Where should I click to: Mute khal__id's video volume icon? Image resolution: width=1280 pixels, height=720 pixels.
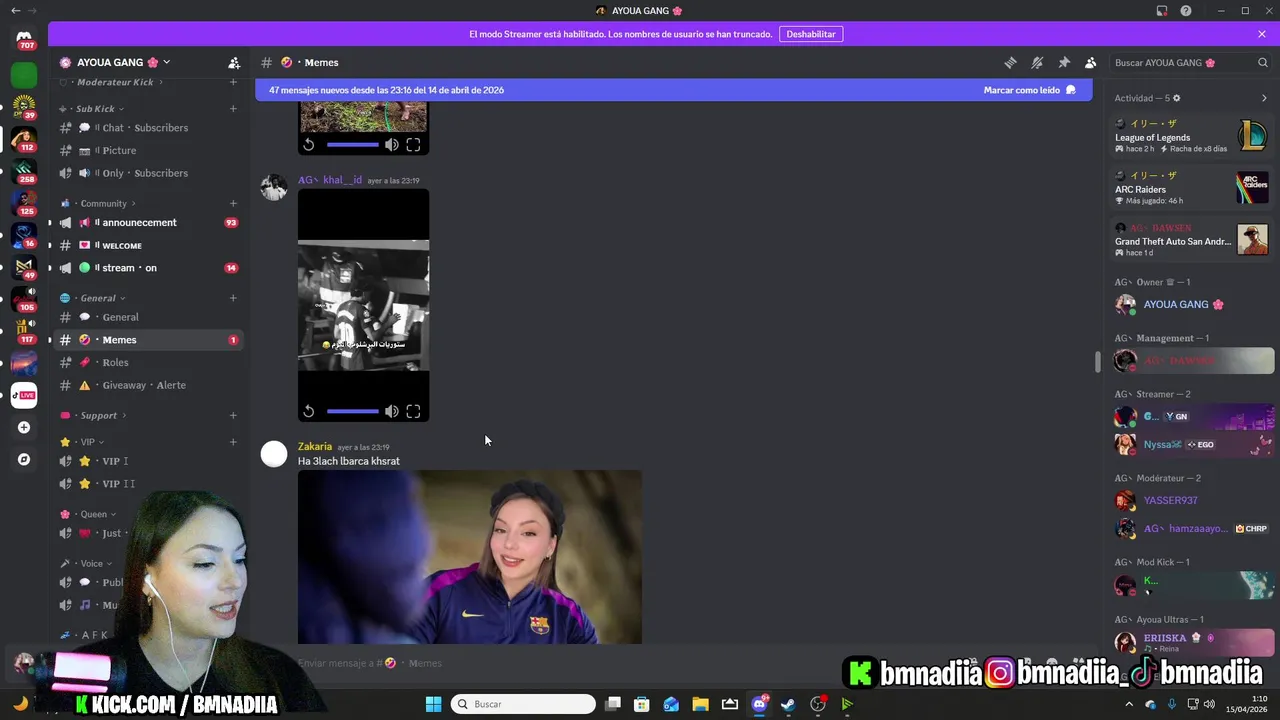(x=392, y=411)
